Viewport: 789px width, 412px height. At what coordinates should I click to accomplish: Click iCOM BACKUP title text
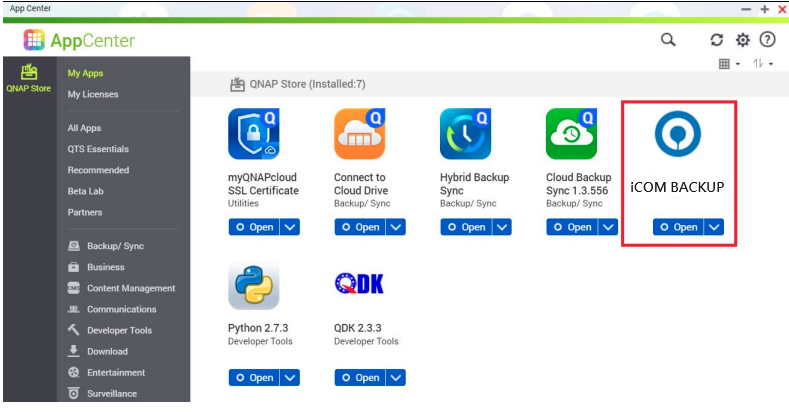(x=677, y=187)
